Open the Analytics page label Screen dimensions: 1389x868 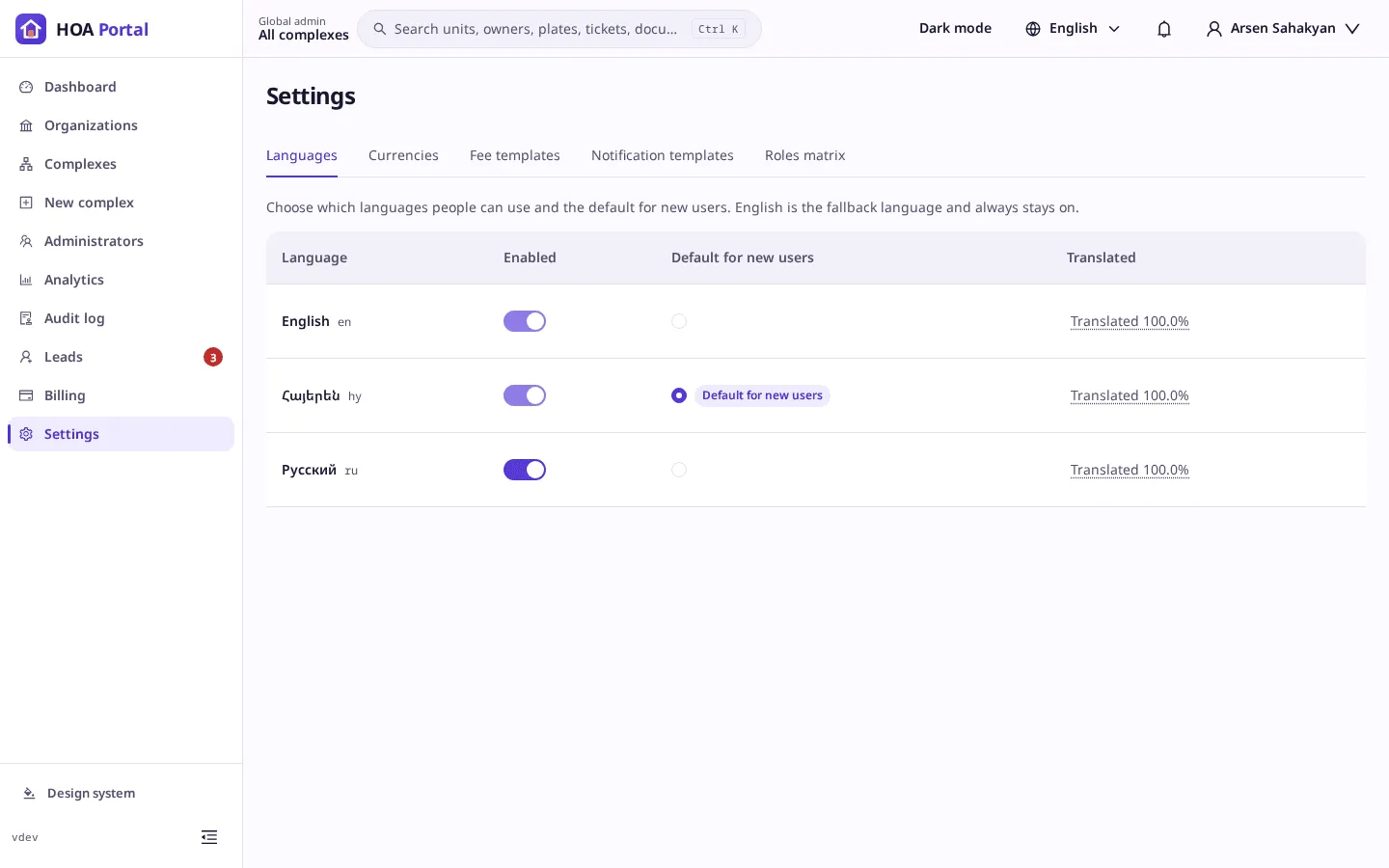pos(74,280)
